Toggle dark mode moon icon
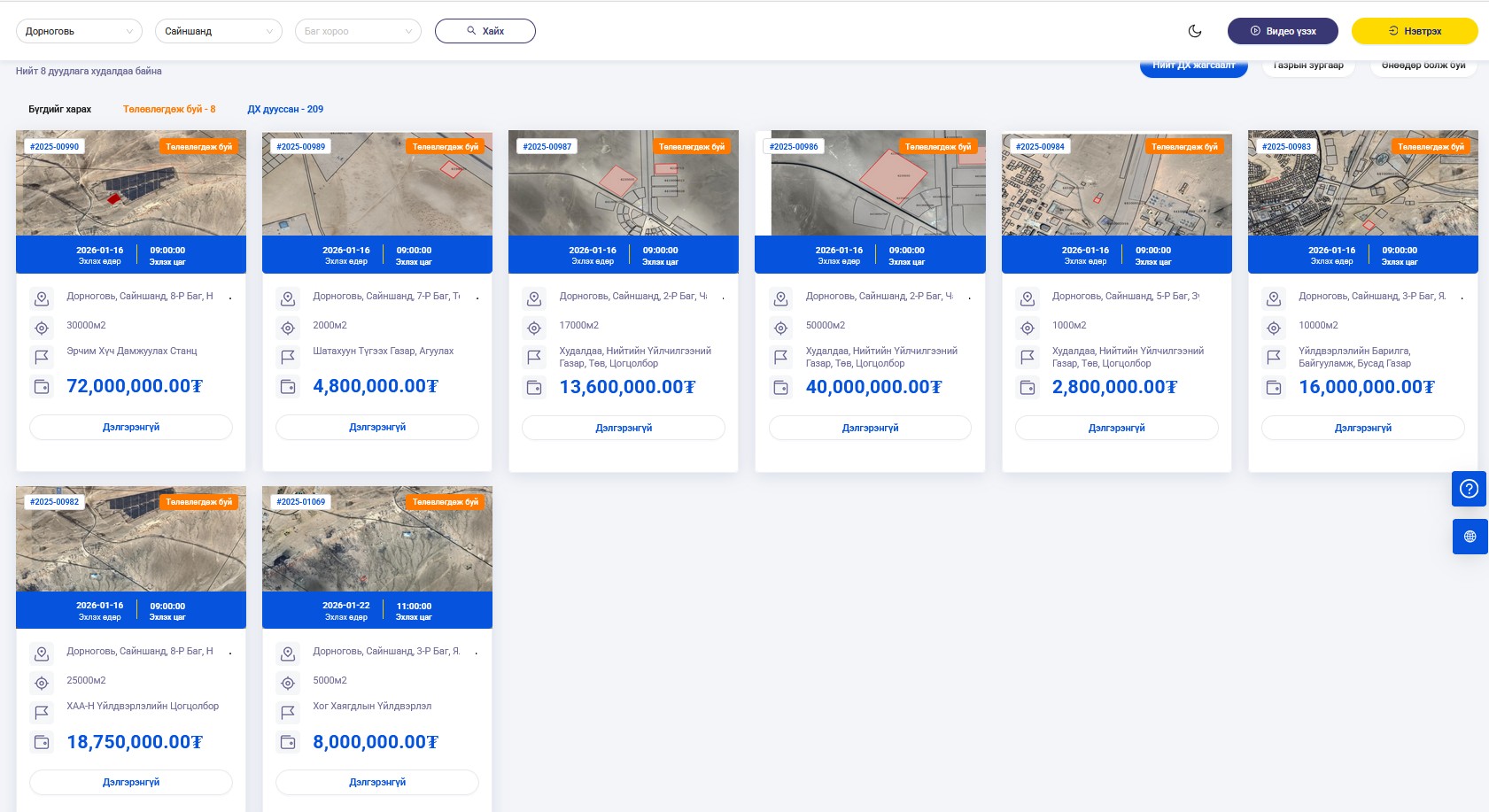The image size is (1489, 812). [1195, 31]
